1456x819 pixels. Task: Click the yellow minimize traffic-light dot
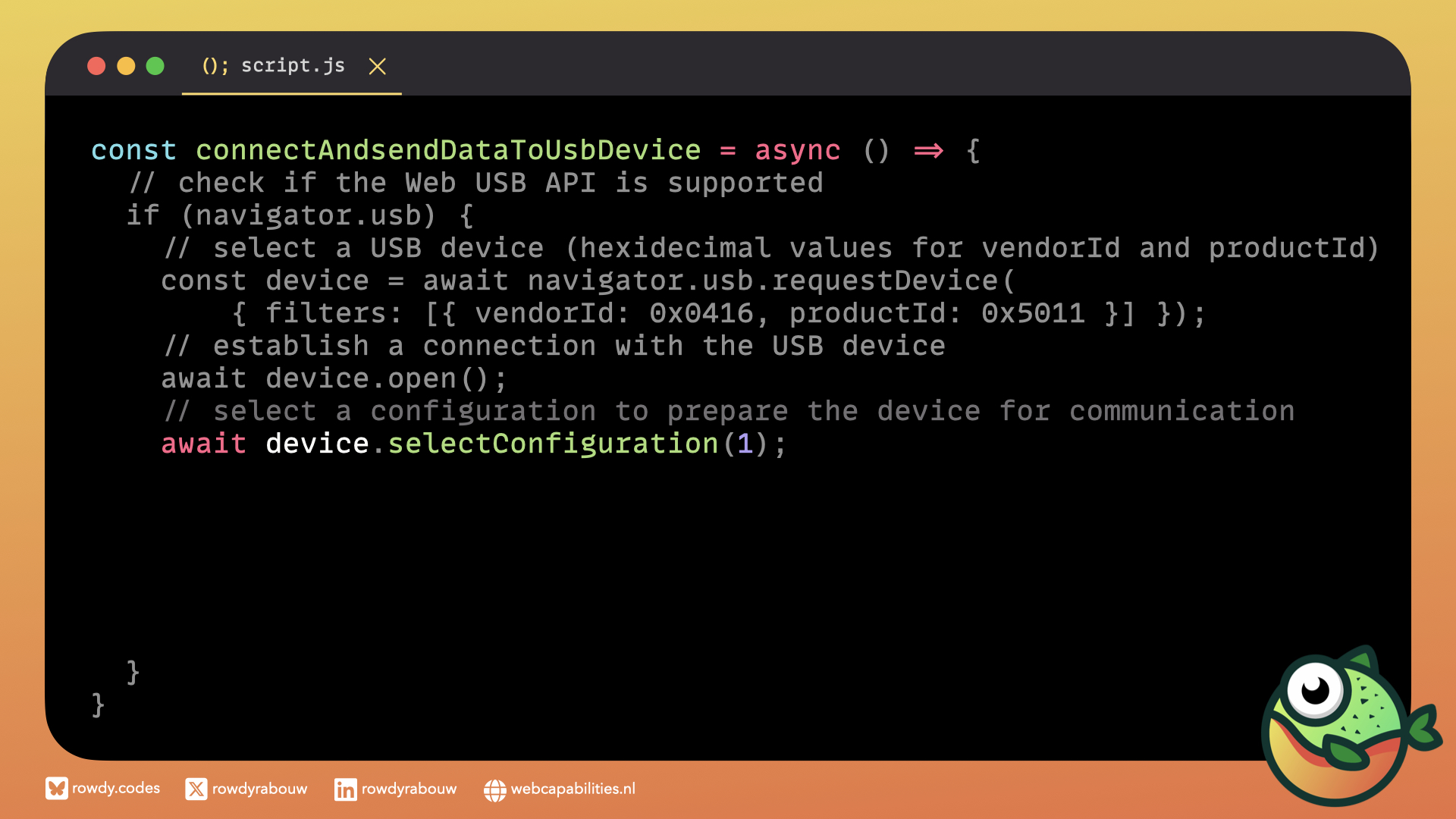point(126,66)
